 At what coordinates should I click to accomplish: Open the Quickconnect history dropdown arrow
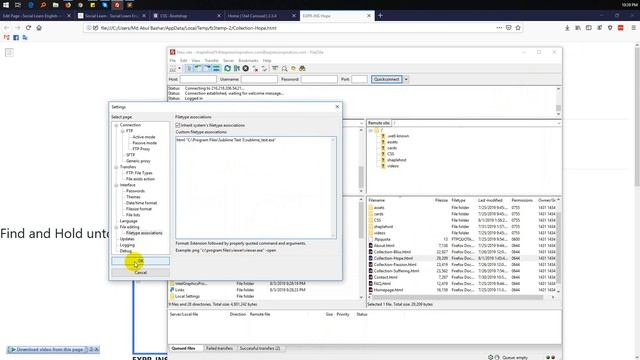coord(406,79)
